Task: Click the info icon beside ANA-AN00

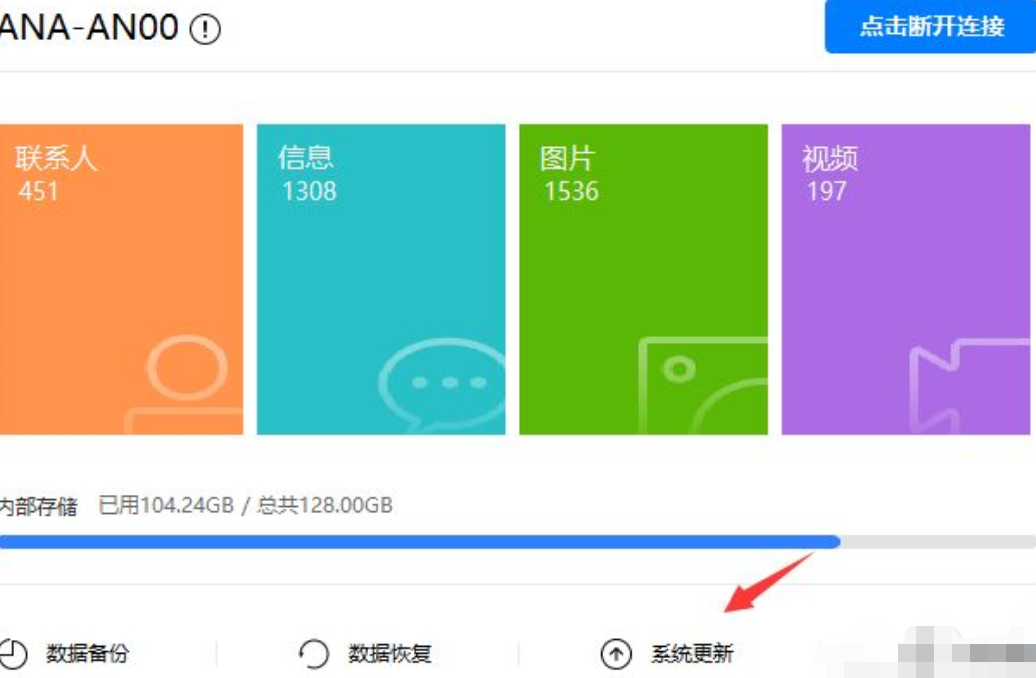Action: 205,29
